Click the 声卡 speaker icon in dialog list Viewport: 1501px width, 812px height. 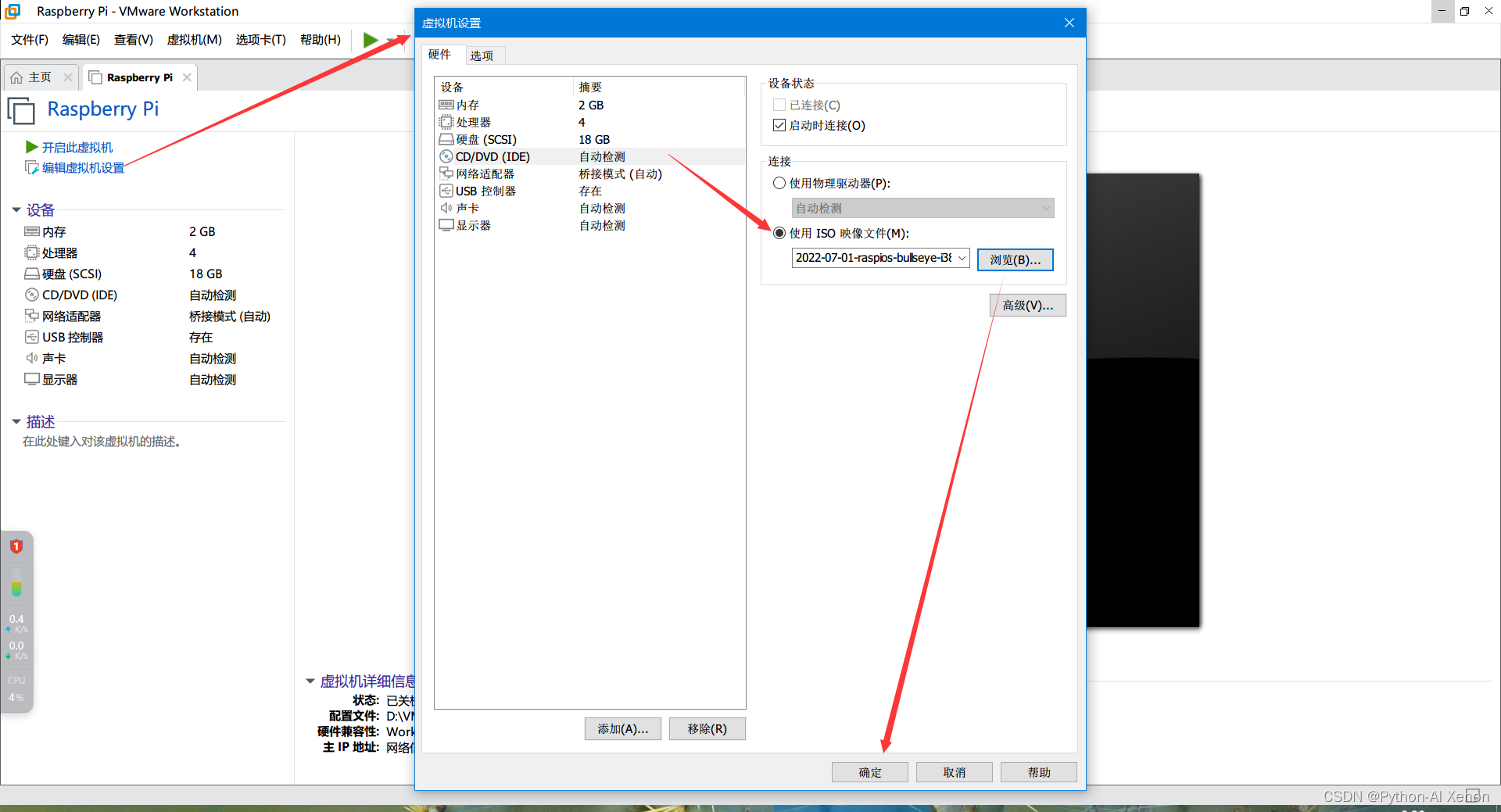[x=446, y=208]
